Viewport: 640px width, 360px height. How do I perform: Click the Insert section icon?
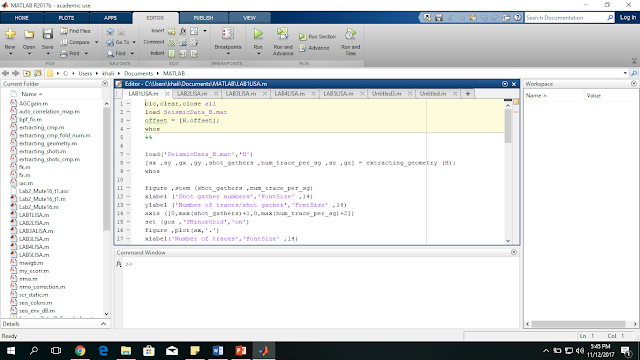click(171, 31)
